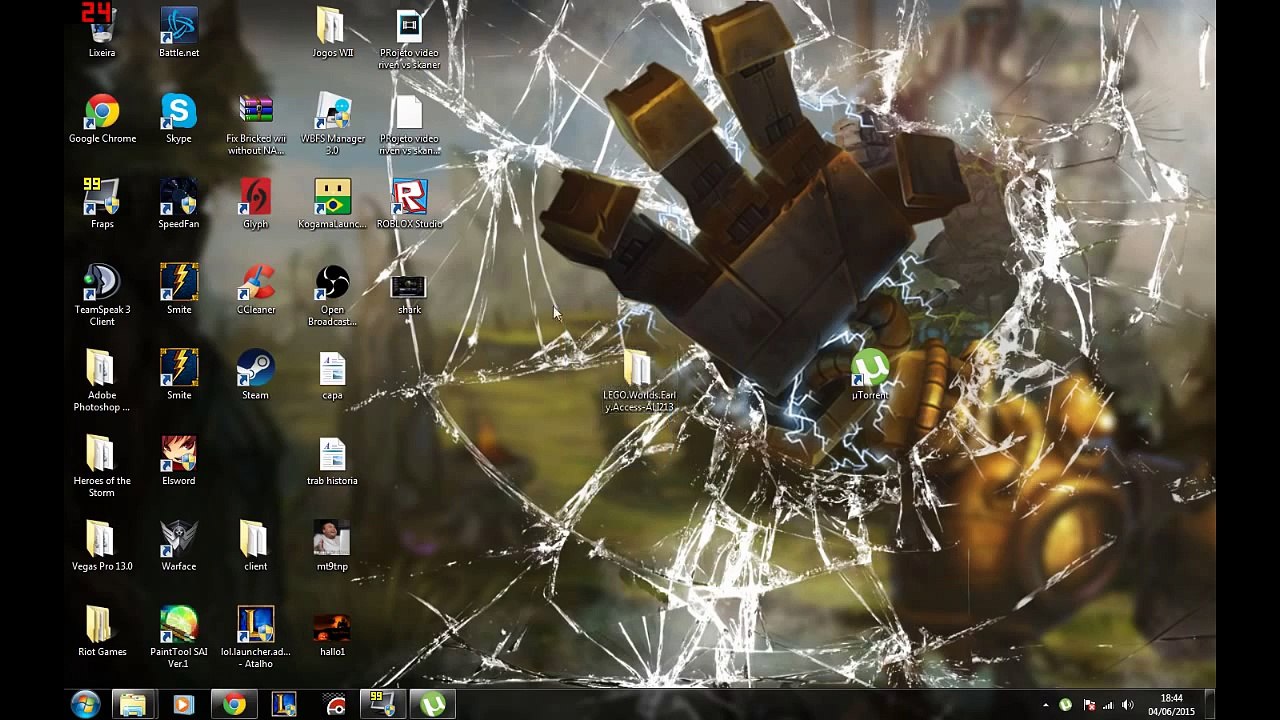Viewport: 1280px width, 720px height.
Task: Select the Open Broadcaster shortcut icon
Action: click(x=332, y=295)
